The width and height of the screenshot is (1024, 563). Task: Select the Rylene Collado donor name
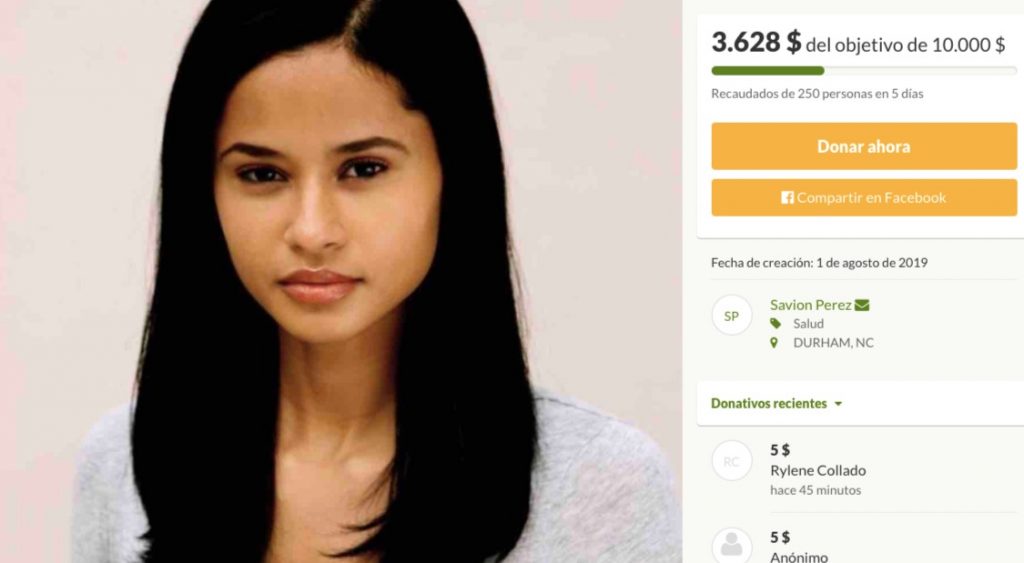pos(818,470)
